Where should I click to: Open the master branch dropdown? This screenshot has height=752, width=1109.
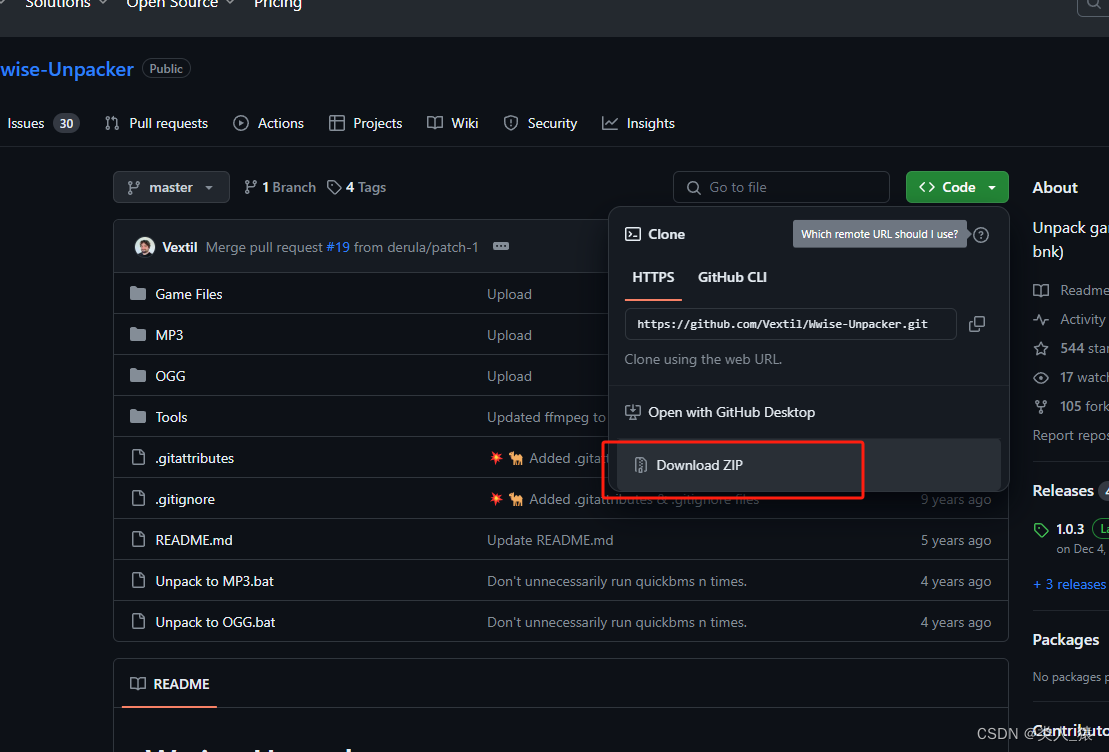coord(171,187)
